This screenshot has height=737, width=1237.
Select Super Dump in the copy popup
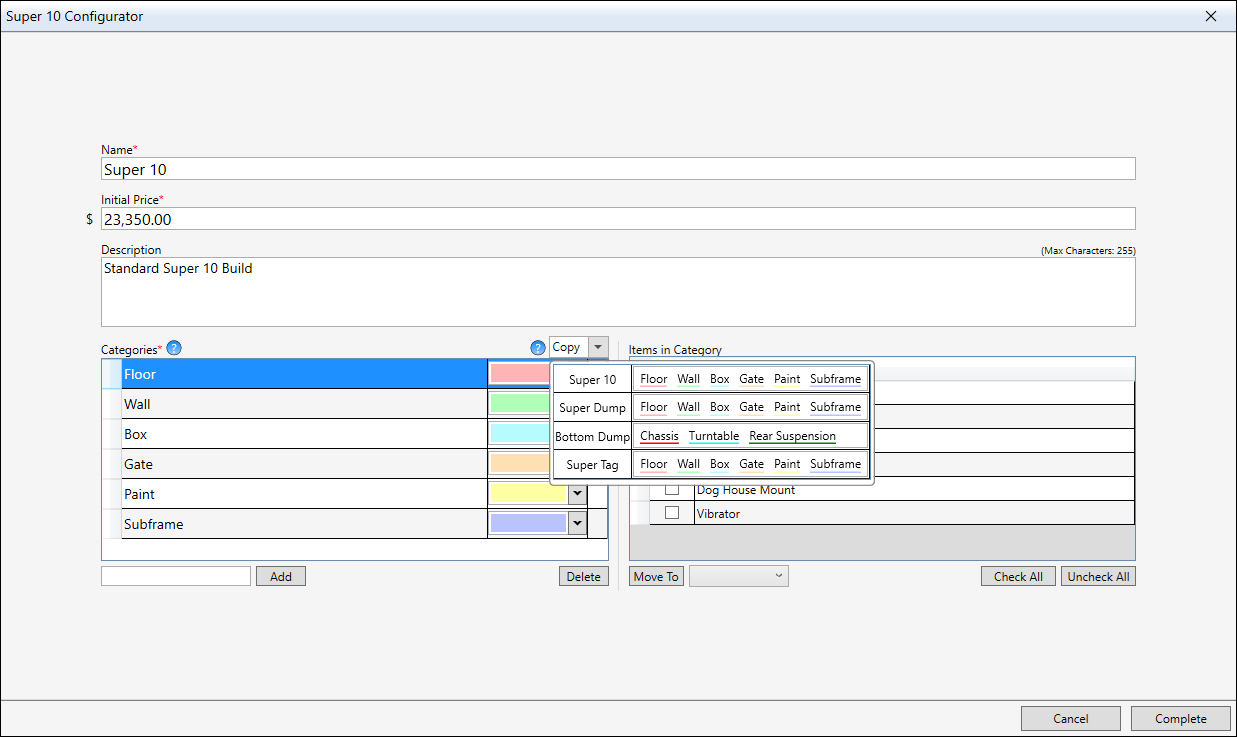[x=592, y=408]
